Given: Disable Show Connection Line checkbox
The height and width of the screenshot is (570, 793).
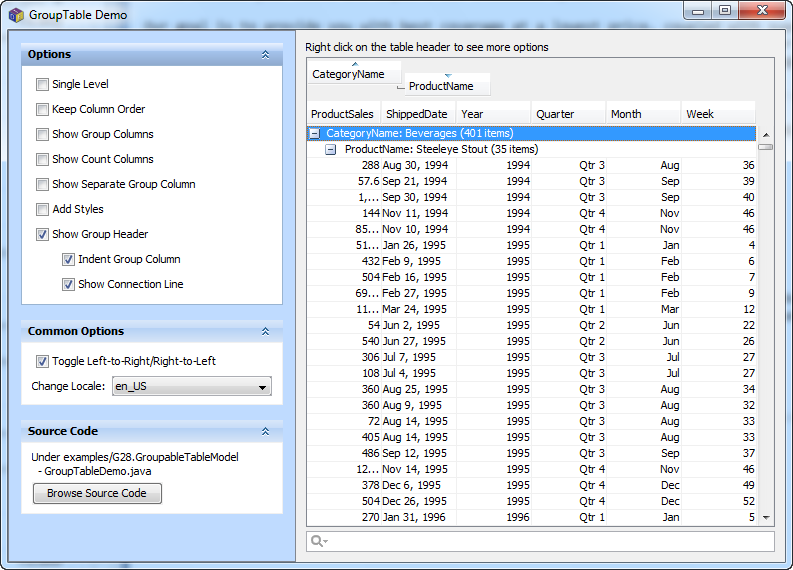Looking at the screenshot, I should coord(68,285).
